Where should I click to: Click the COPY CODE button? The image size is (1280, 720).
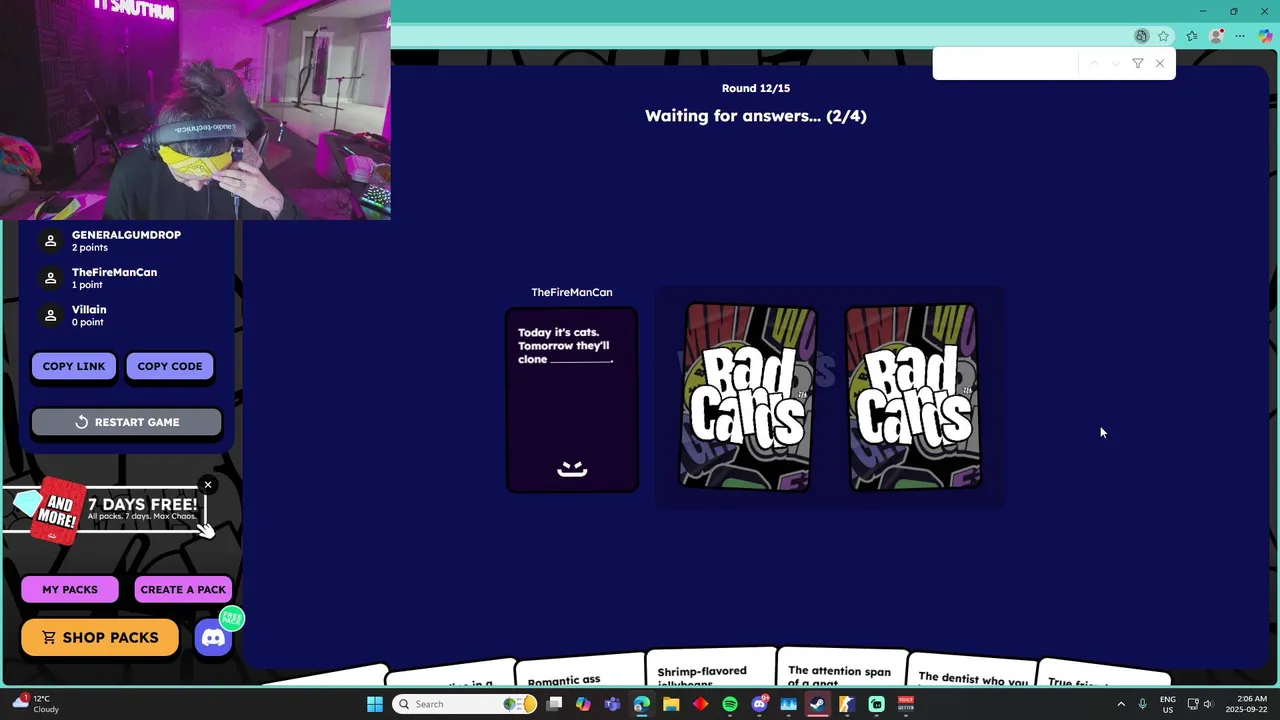170,366
